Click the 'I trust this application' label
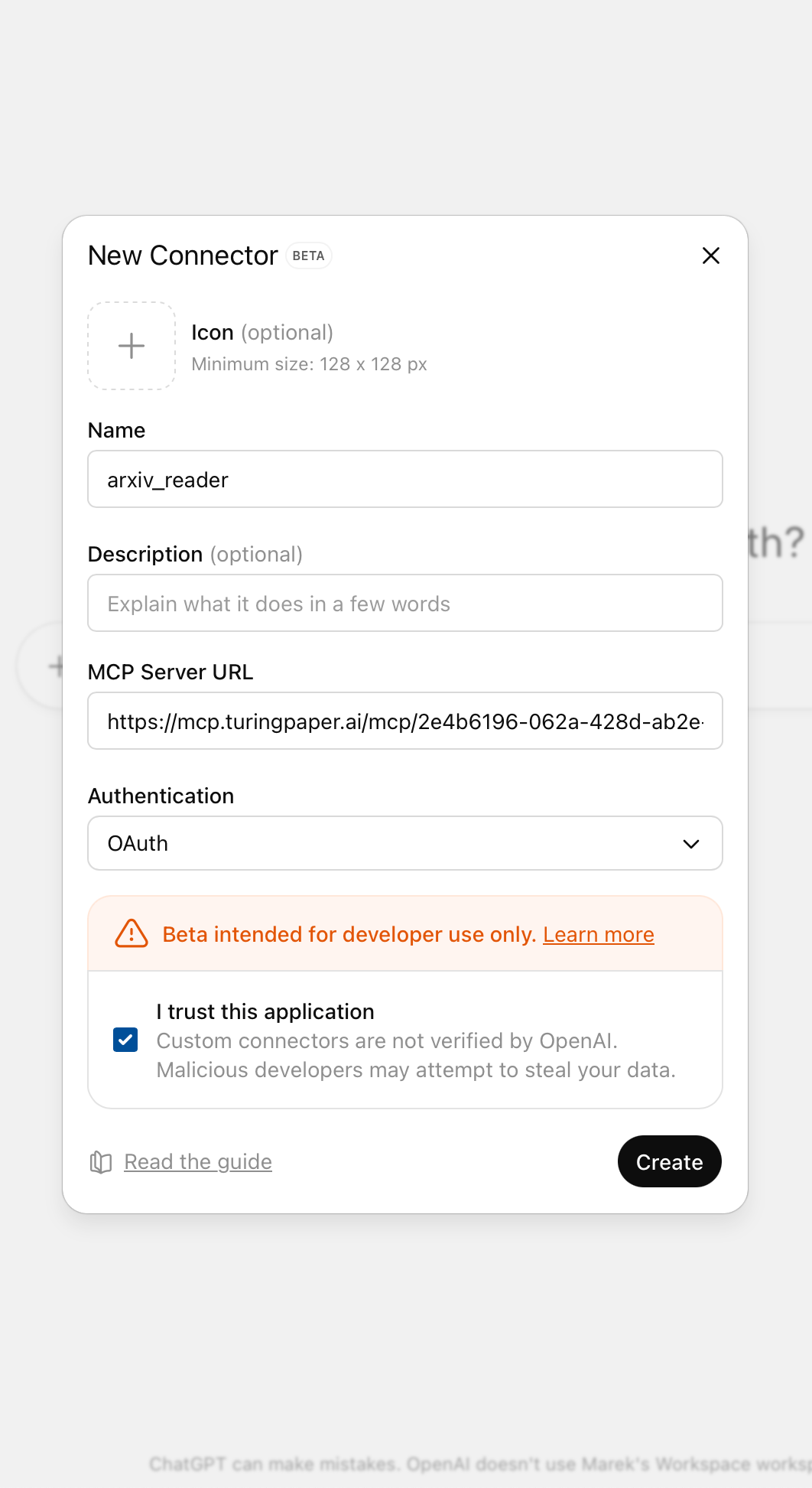The width and height of the screenshot is (812, 1488). 265,1011
